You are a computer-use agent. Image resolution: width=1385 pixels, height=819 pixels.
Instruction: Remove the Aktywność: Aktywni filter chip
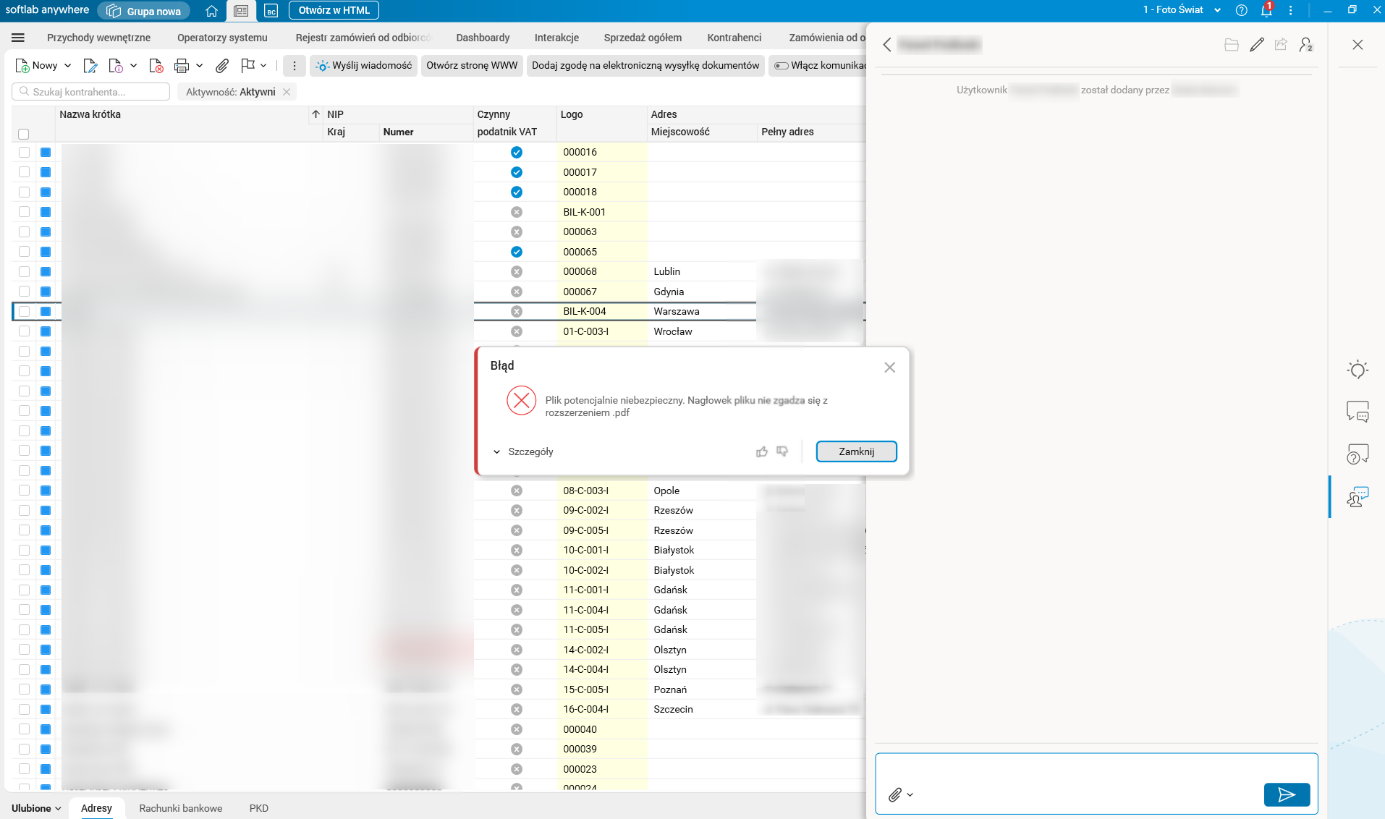(x=287, y=92)
